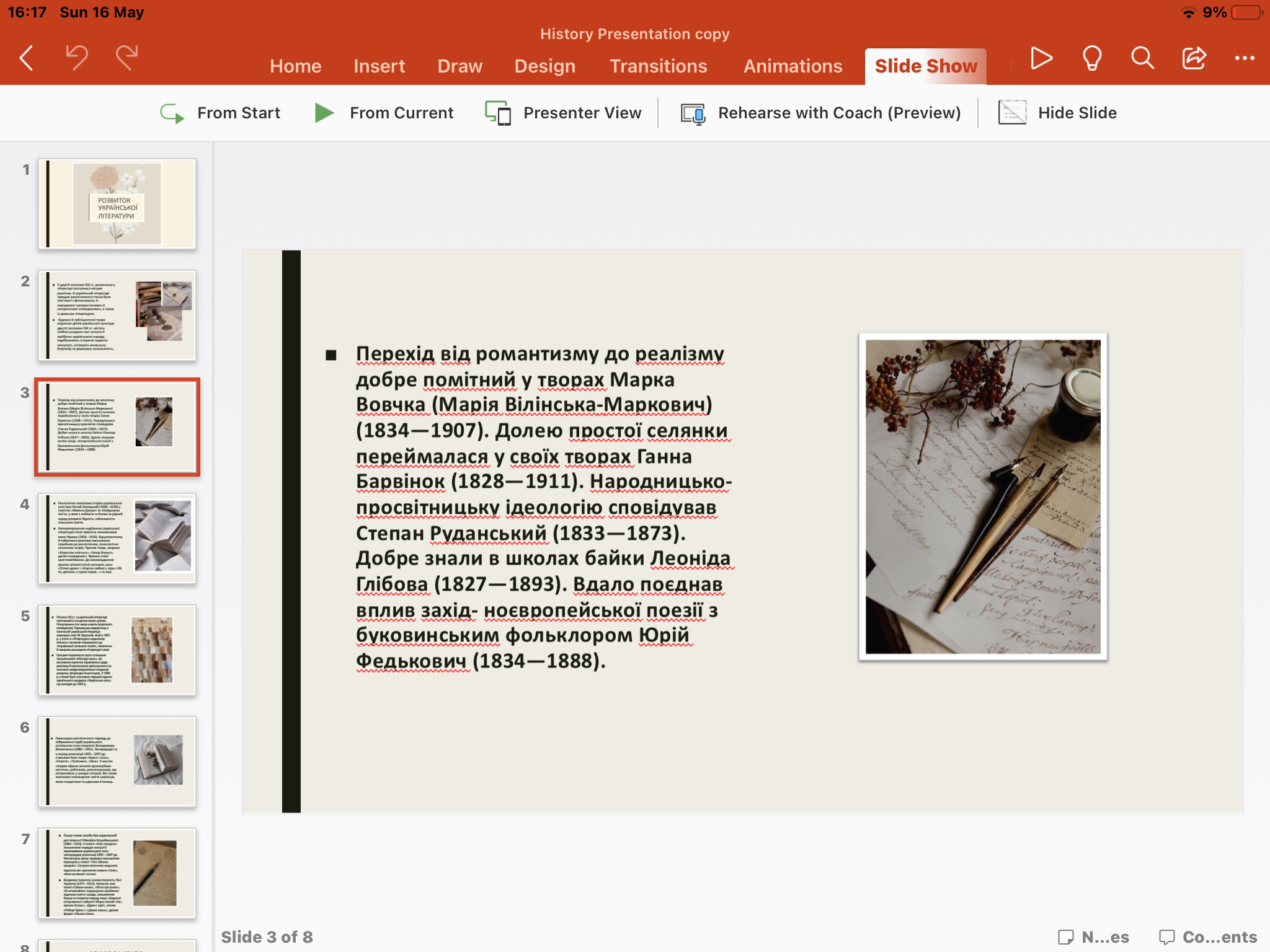Go to the Animations tab
The width and height of the screenshot is (1270, 952).
coord(793,66)
